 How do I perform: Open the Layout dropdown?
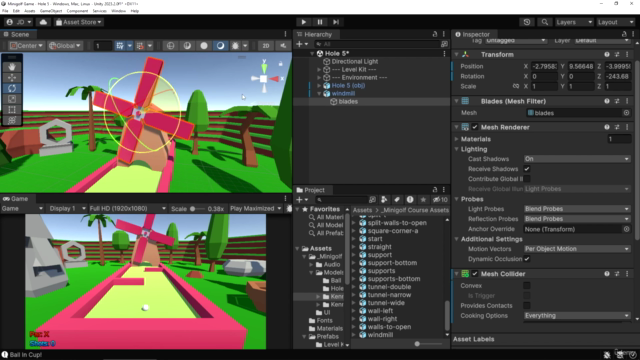tap(616, 22)
